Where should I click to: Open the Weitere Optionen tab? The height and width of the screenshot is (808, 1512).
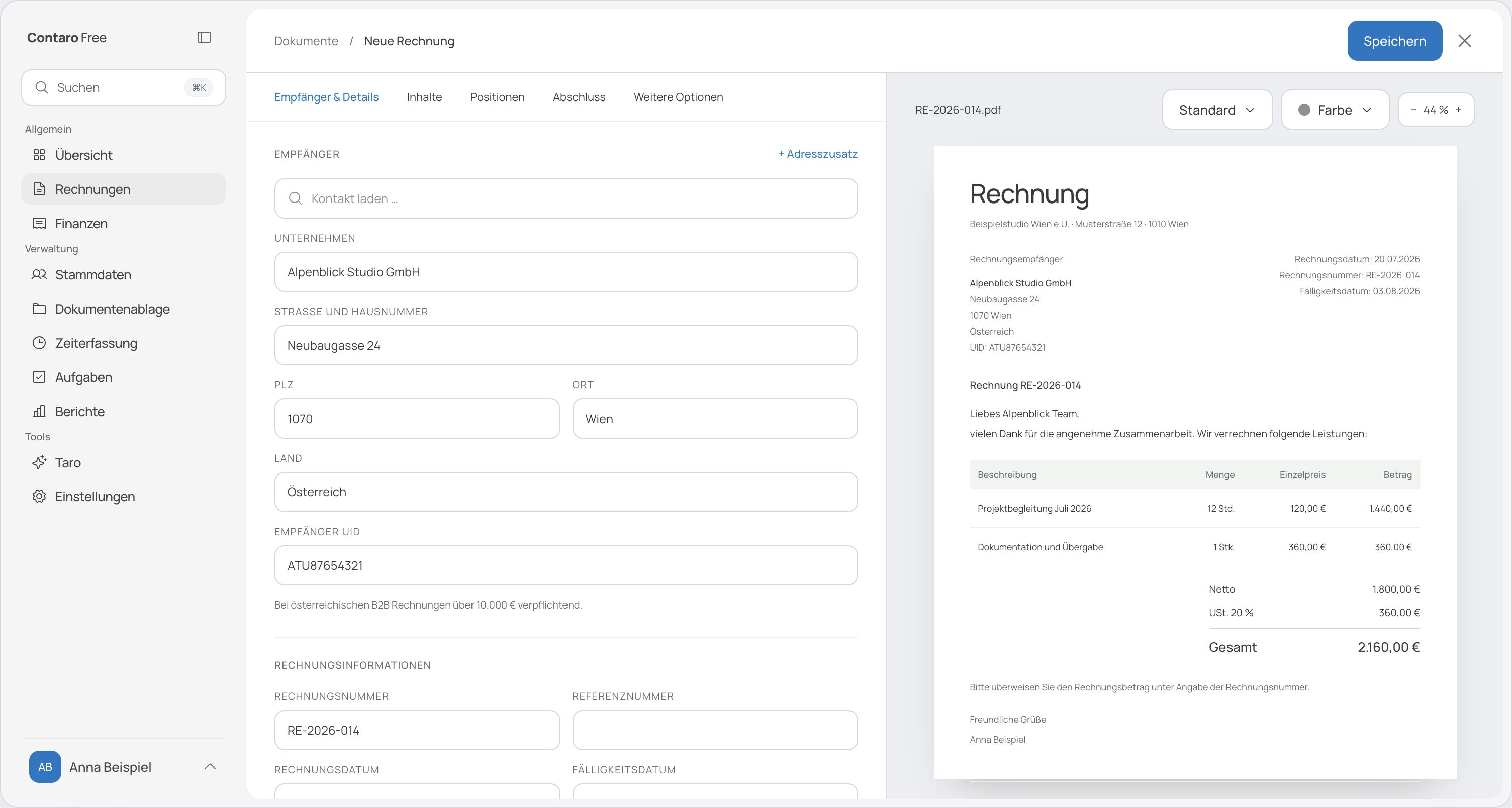point(678,97)
